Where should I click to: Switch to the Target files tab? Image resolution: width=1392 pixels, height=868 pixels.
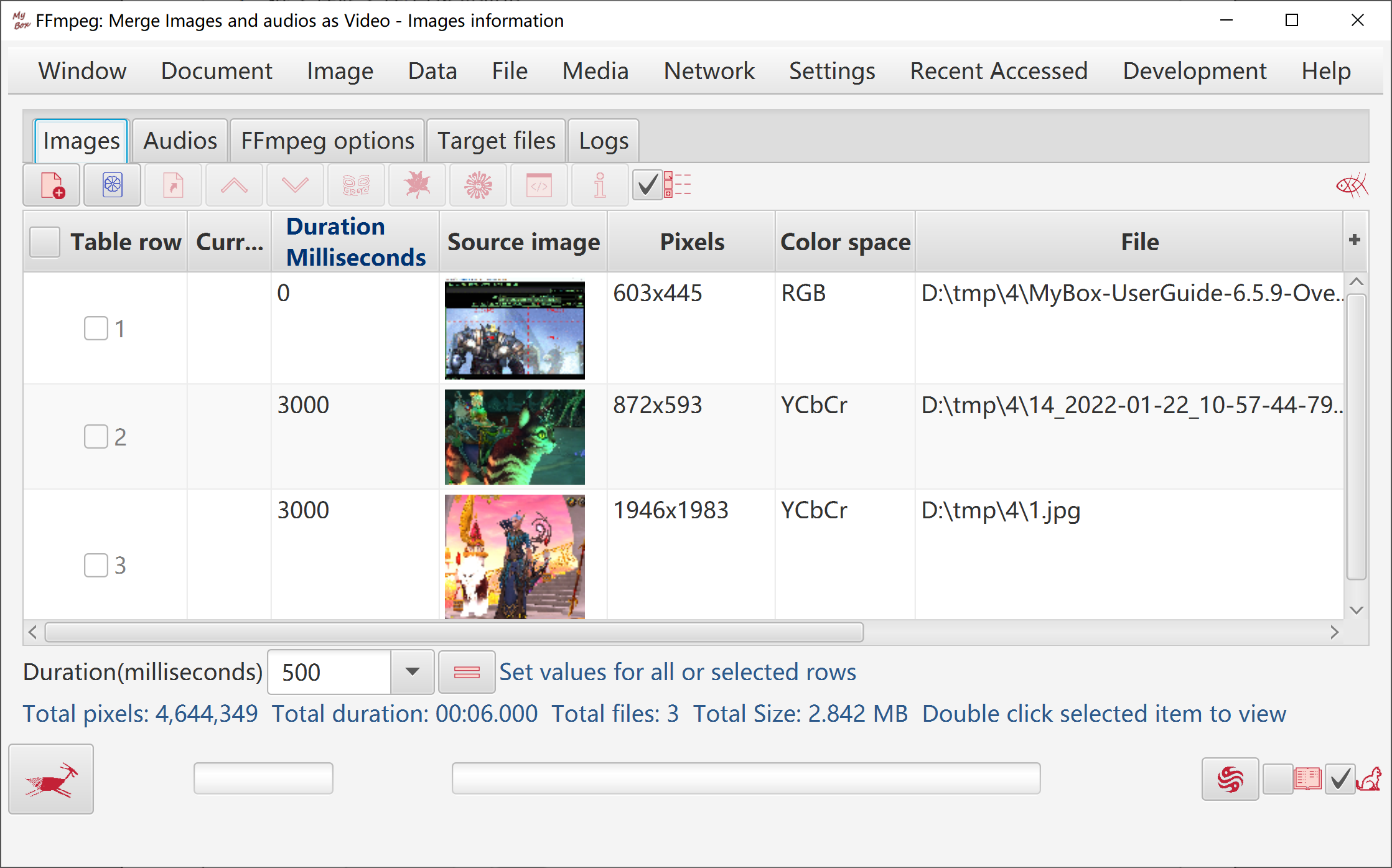pos(496,141)
